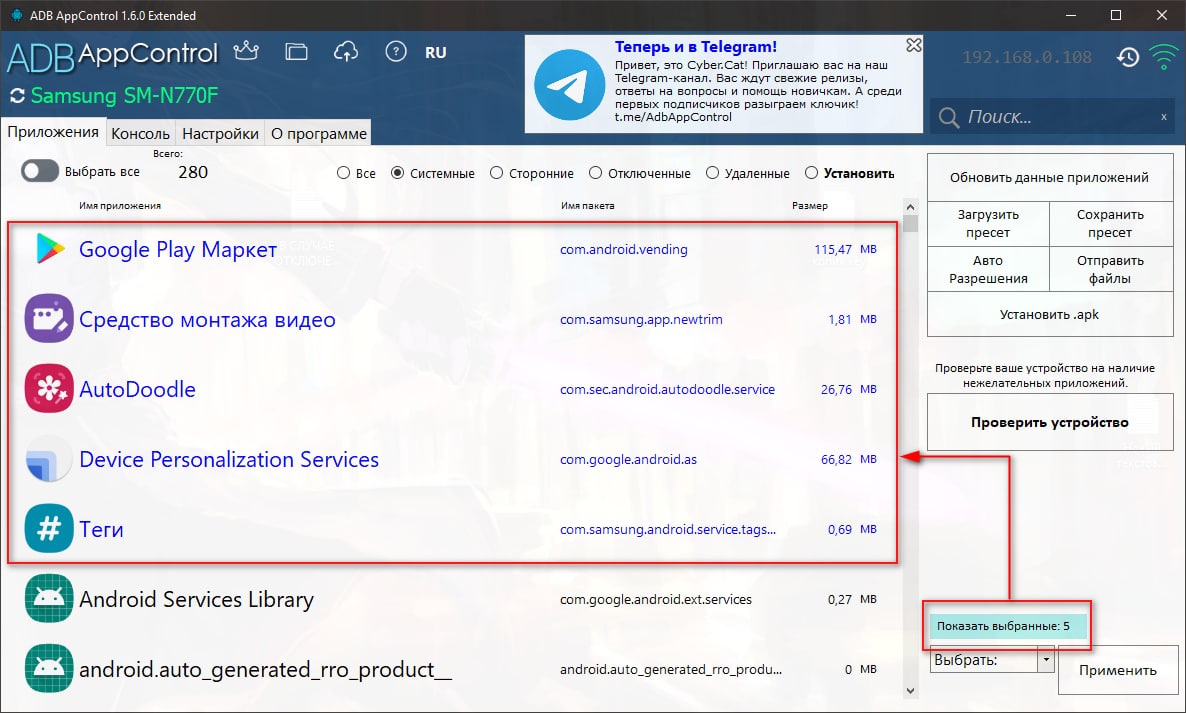Click the cloud upload icon
The width and height of the screenshot is (1186, 713).
pos(346,51)
